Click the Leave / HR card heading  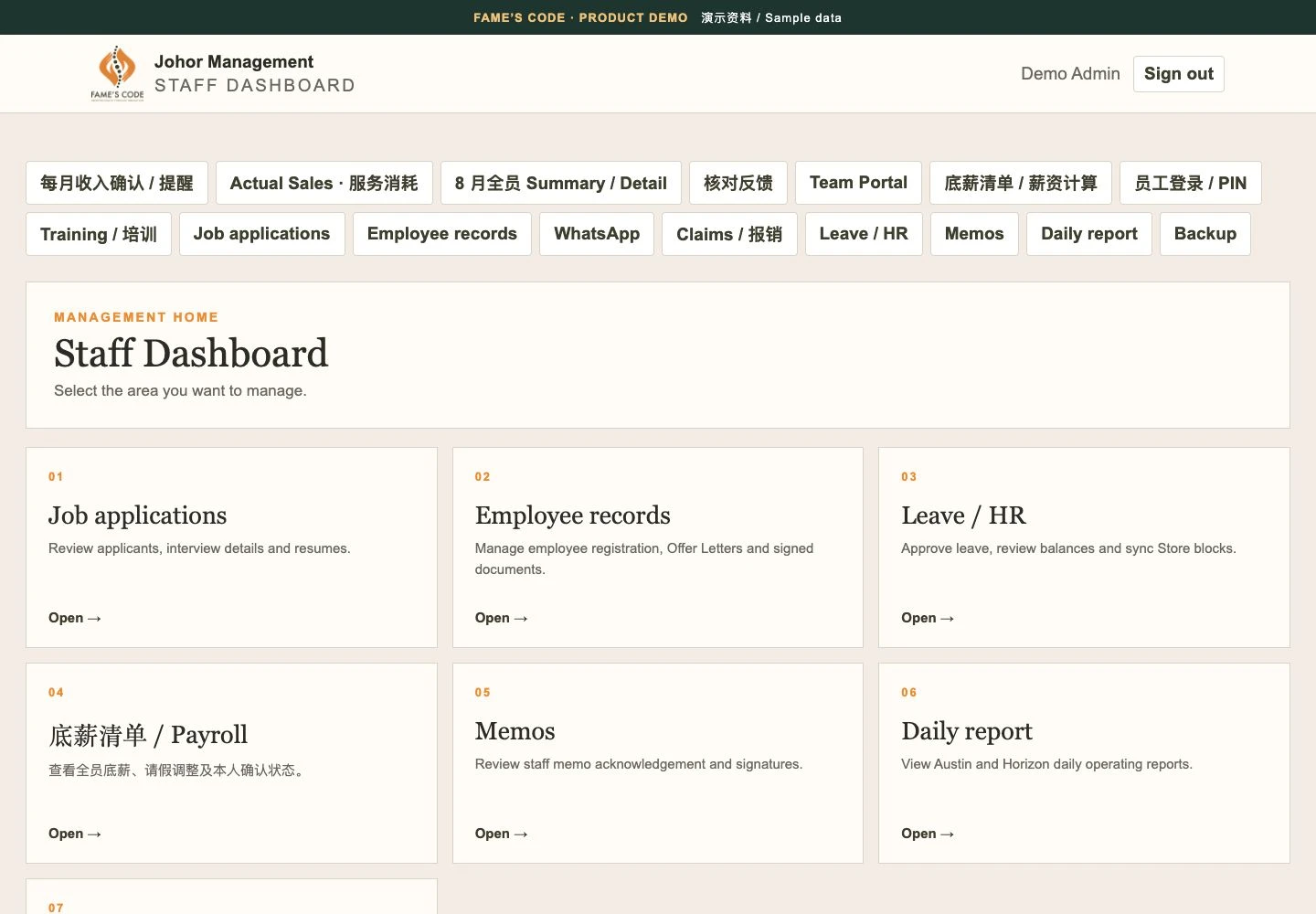pyautogui.click(x=963, y=515)
